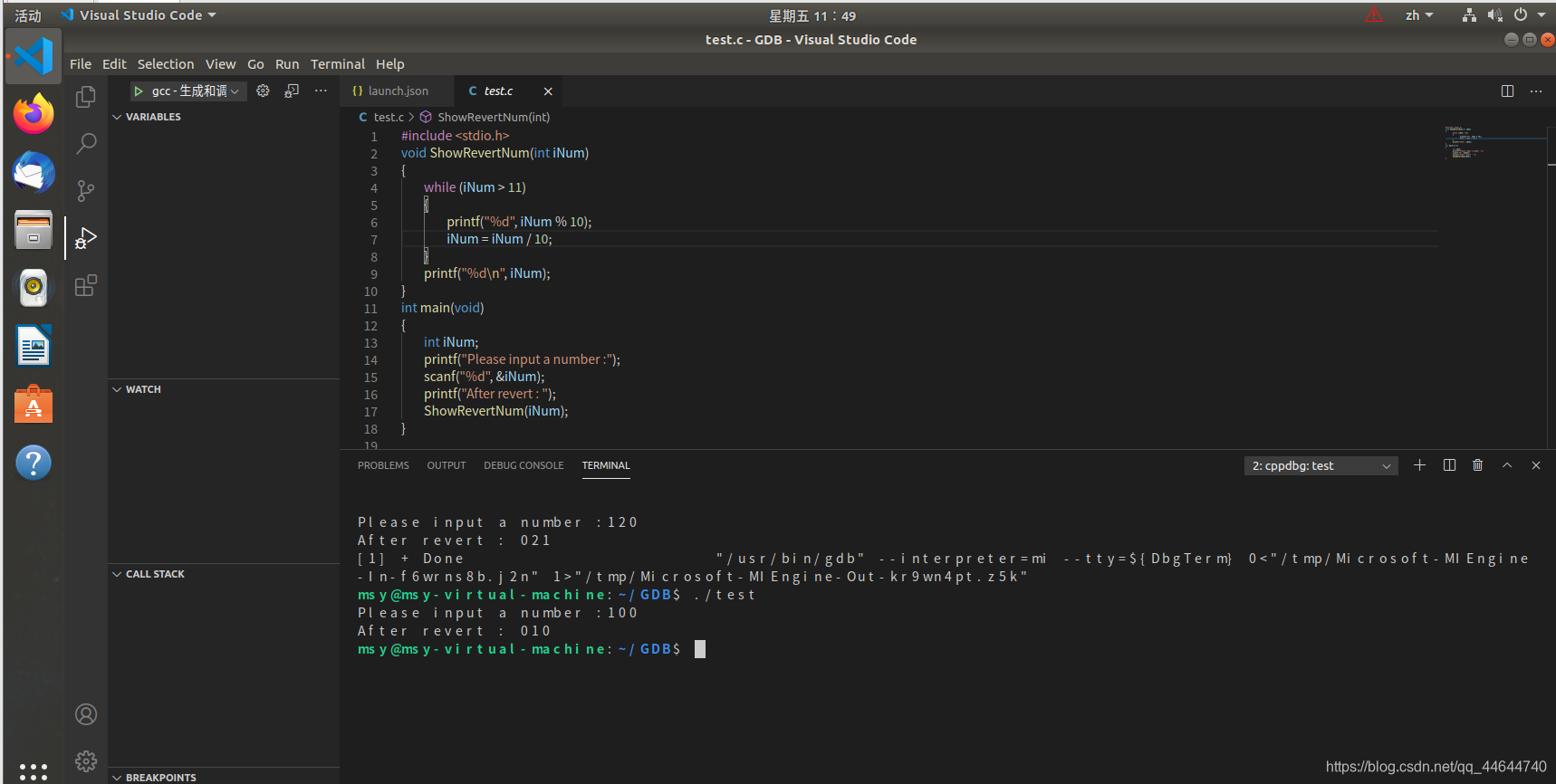Open the 活动 Activities overview
This screenshot has width=1556, height=784.
pyautogui.click(x=28, y=15)
